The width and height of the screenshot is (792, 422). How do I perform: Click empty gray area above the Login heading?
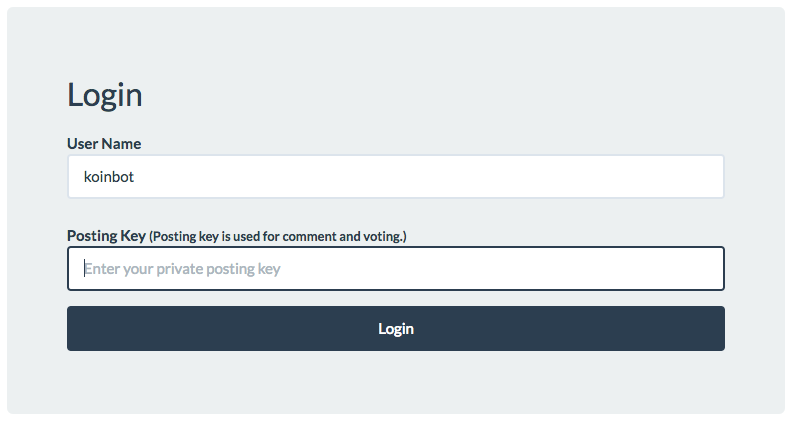395,40
